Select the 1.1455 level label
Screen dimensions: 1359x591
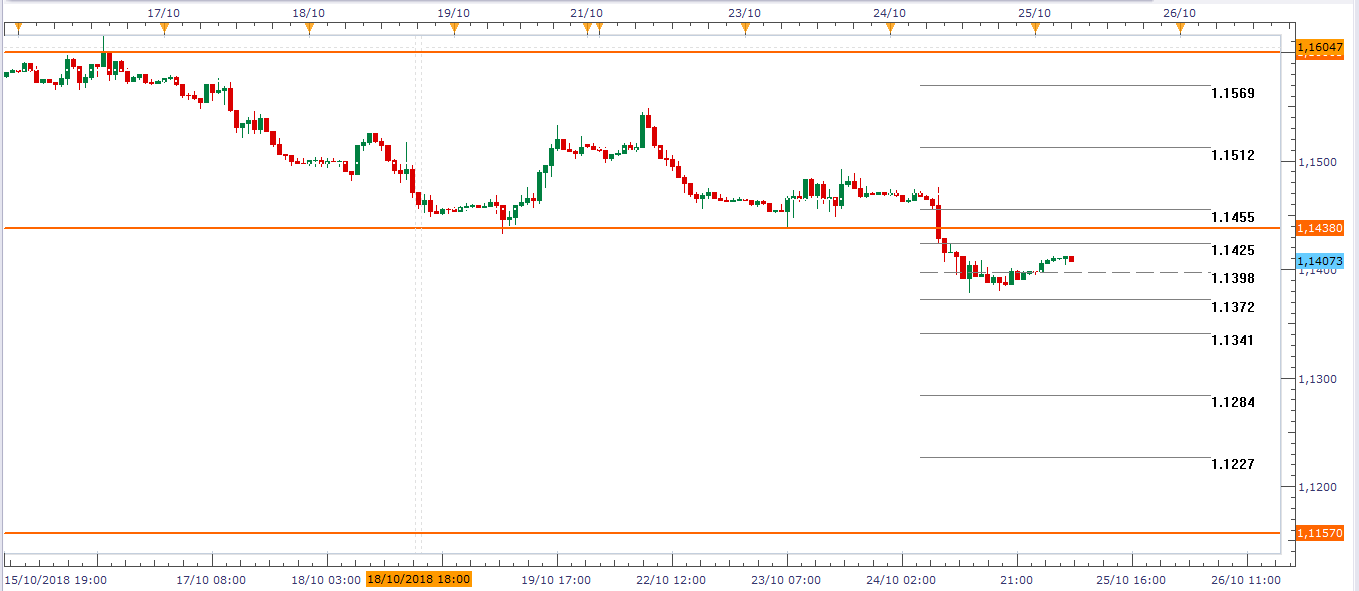[1232, 217]
